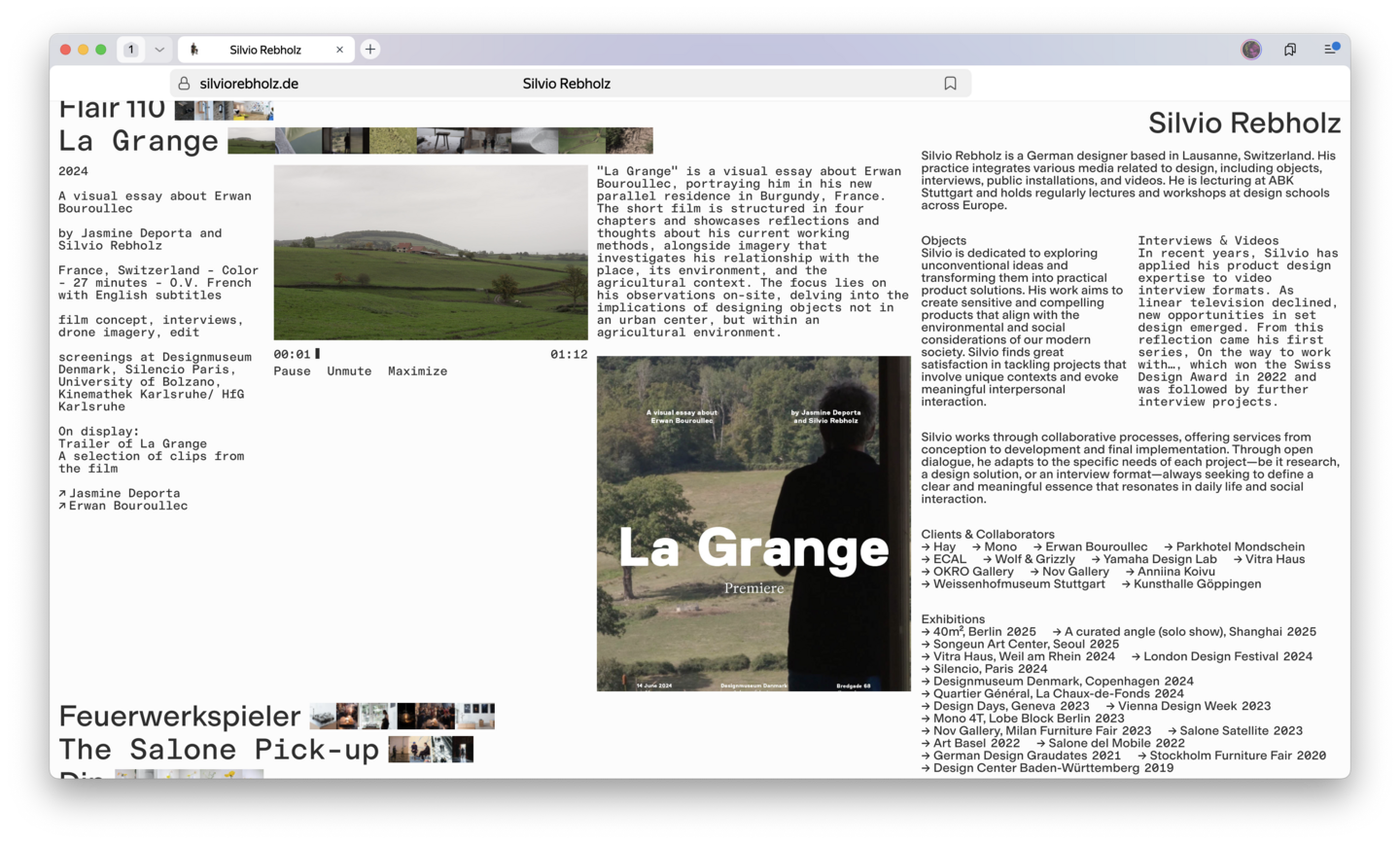1400x844 pixels.
Task: Pause the La Grange trailer
Action: pyautogui.click(x=292, y=371)
